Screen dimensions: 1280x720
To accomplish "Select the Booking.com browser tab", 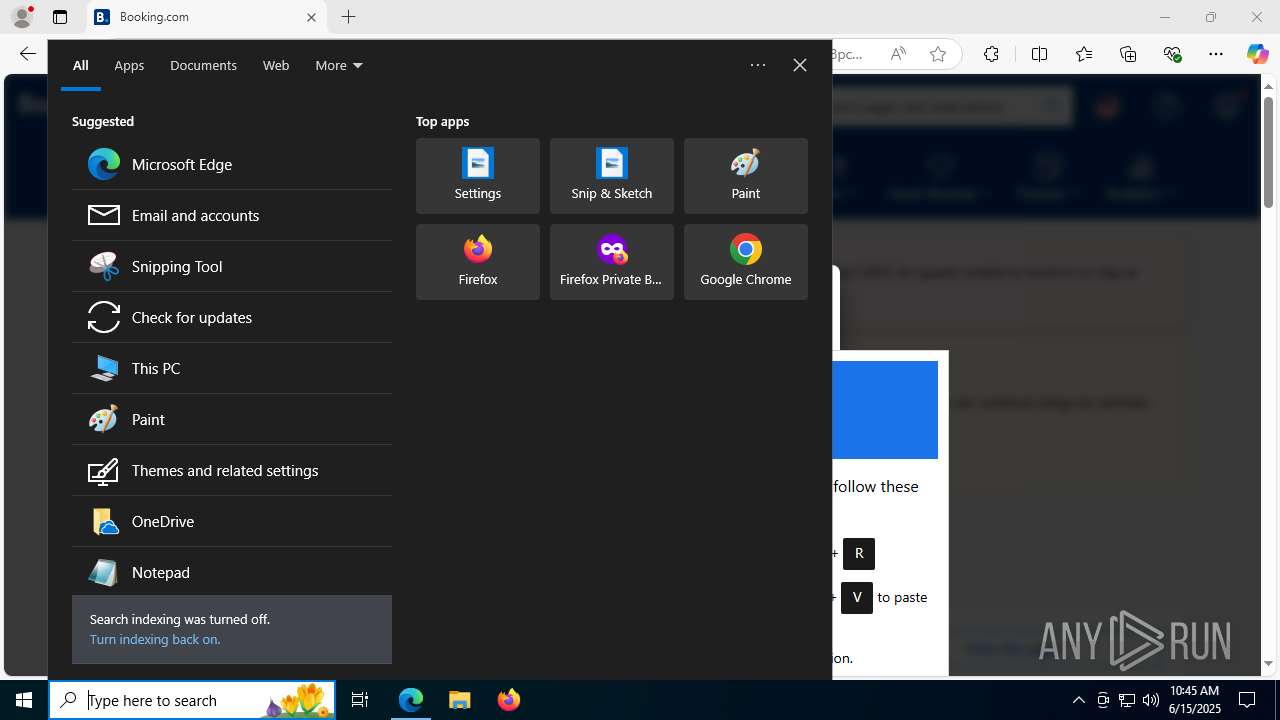I will (x=206, y=17).
